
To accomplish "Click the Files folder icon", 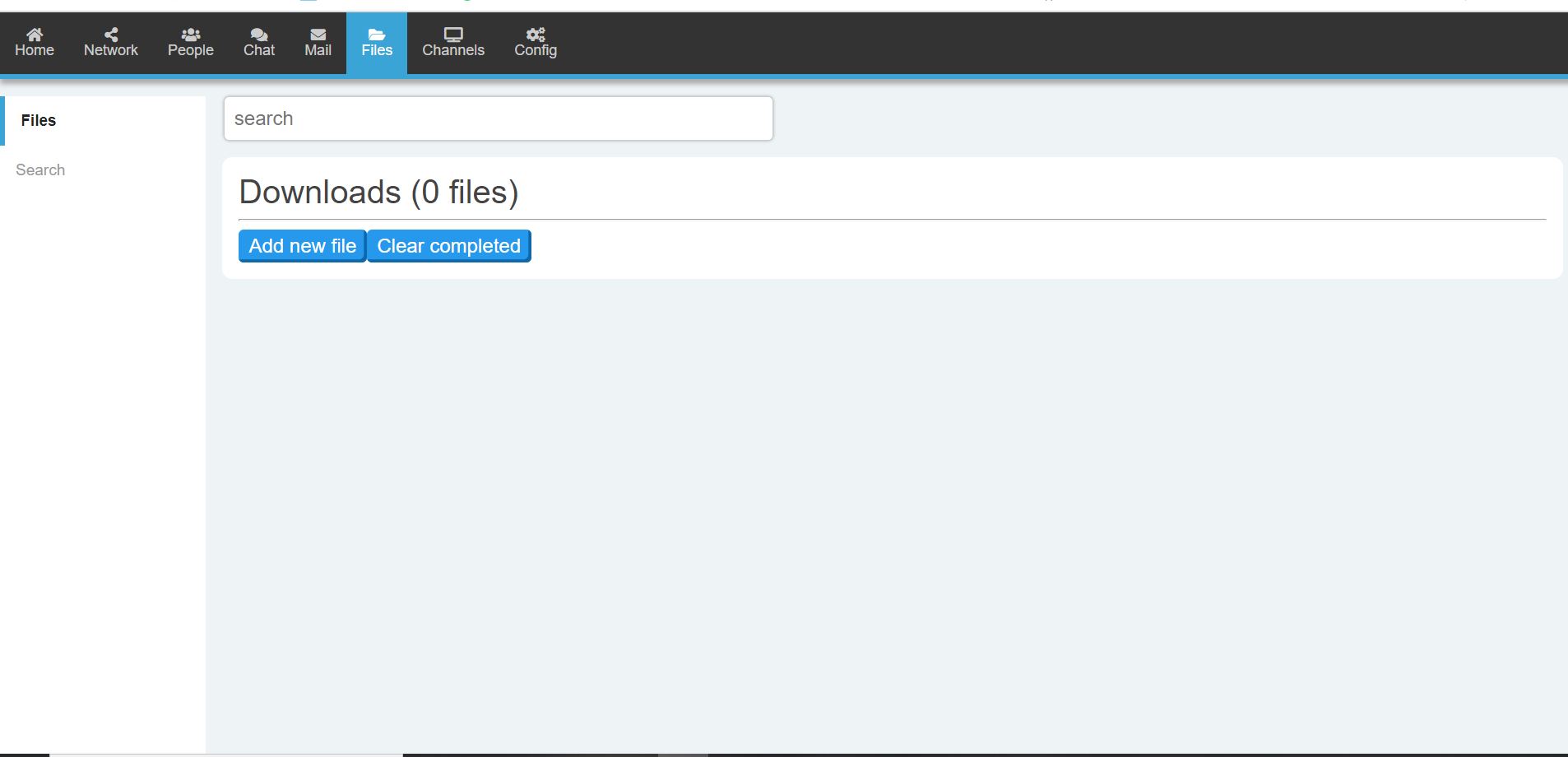I will pyautogui.click(x=376, y=34).
